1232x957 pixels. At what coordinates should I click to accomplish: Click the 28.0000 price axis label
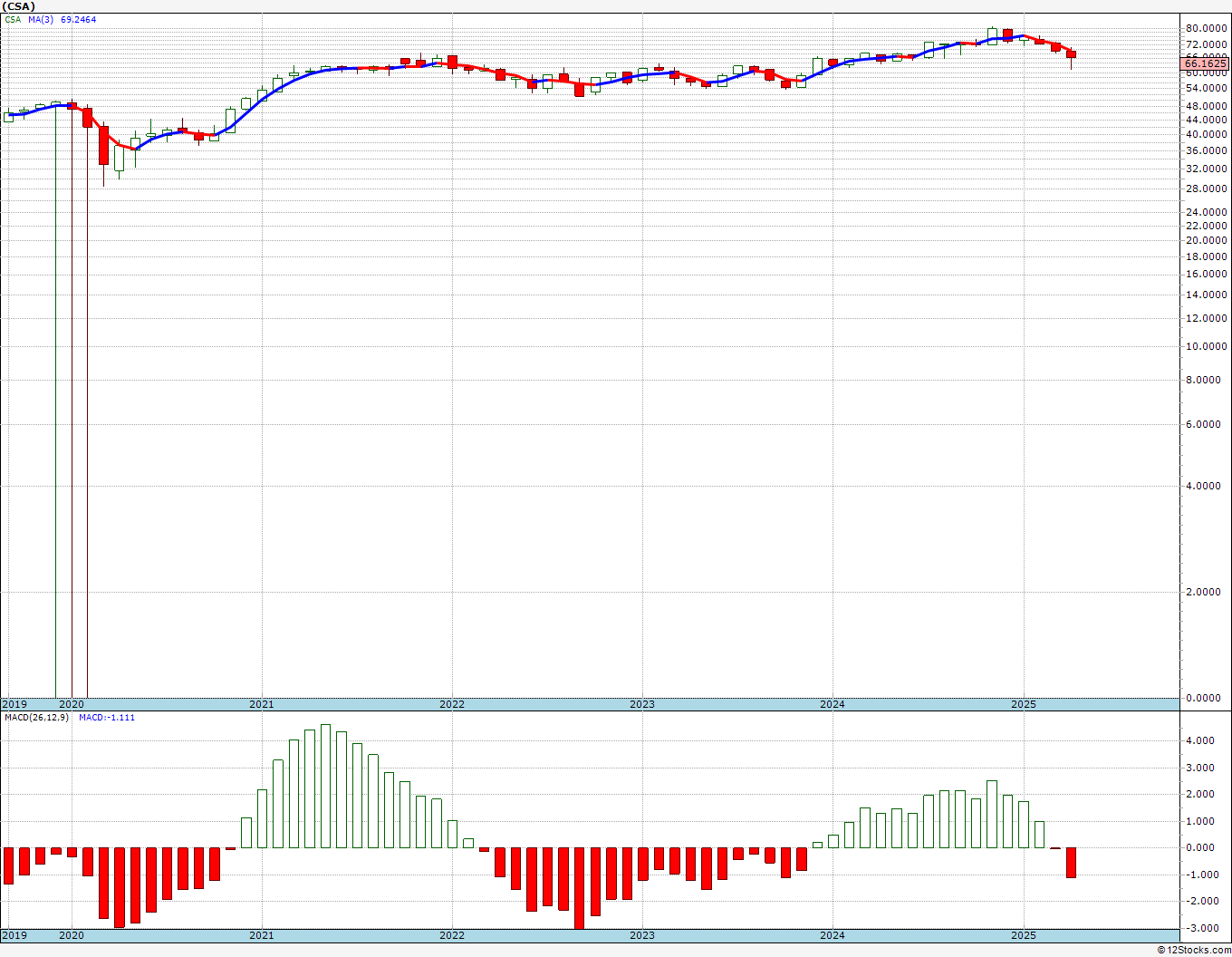coord(1207,188)
